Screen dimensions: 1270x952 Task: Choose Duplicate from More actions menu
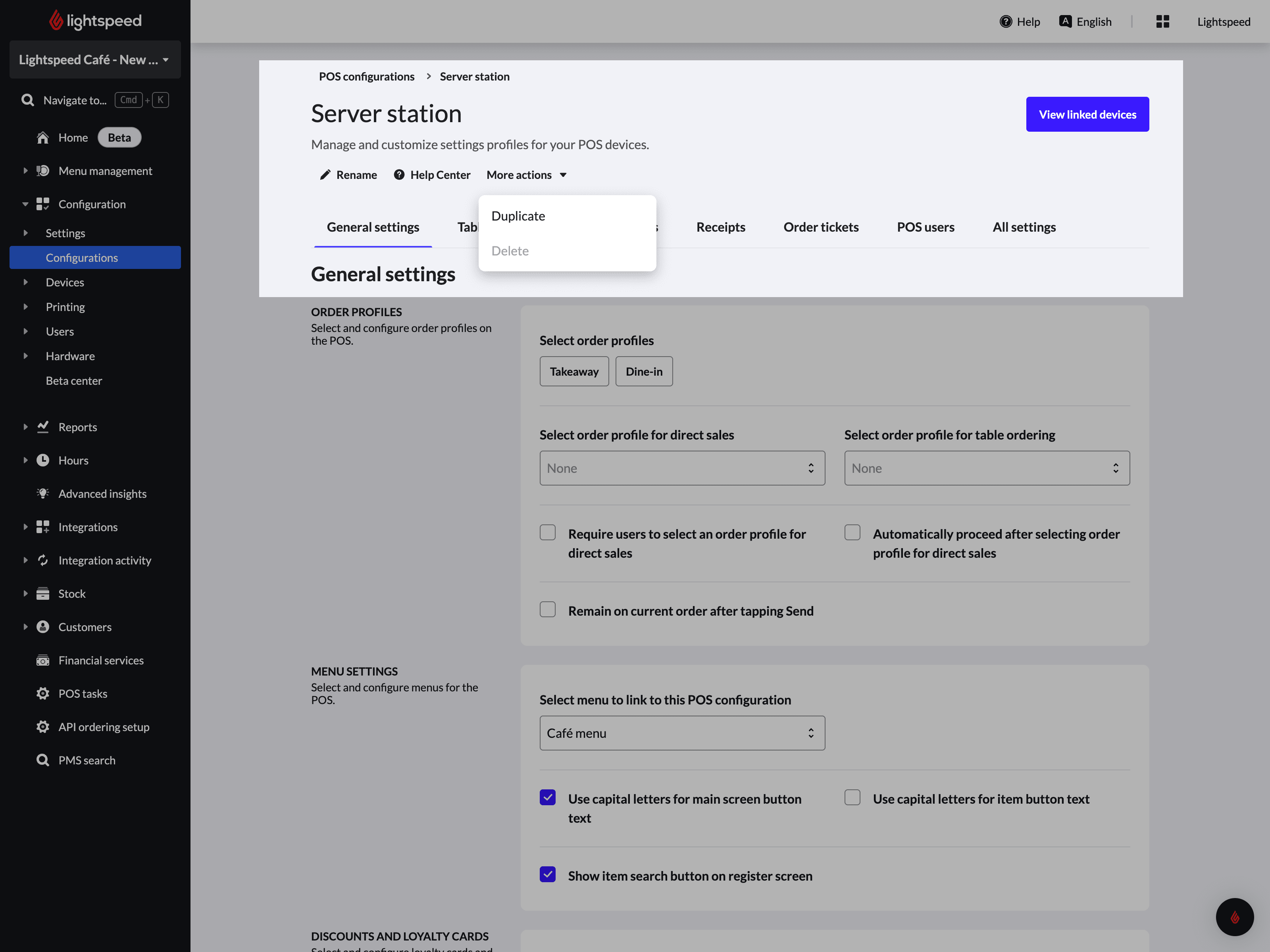point(567,216)
